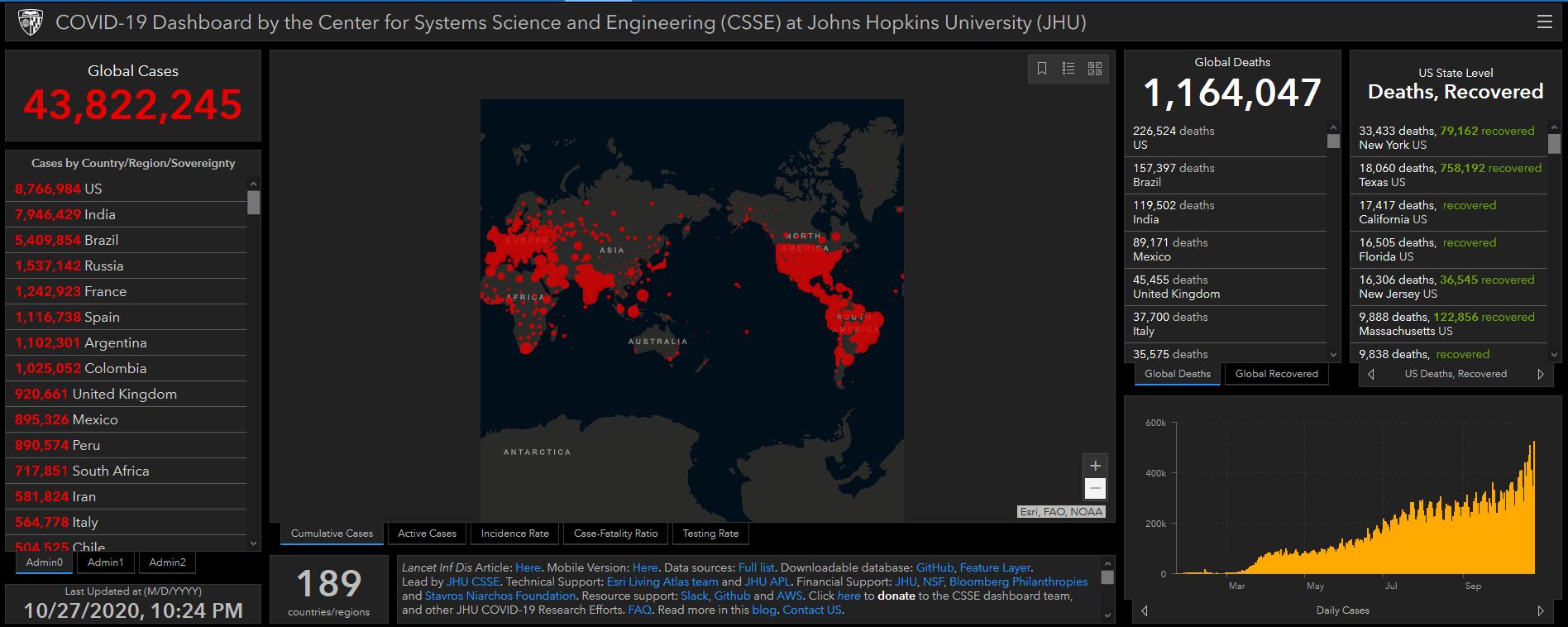
Task: Open the AWS link
Action: [x=789, y=596]
